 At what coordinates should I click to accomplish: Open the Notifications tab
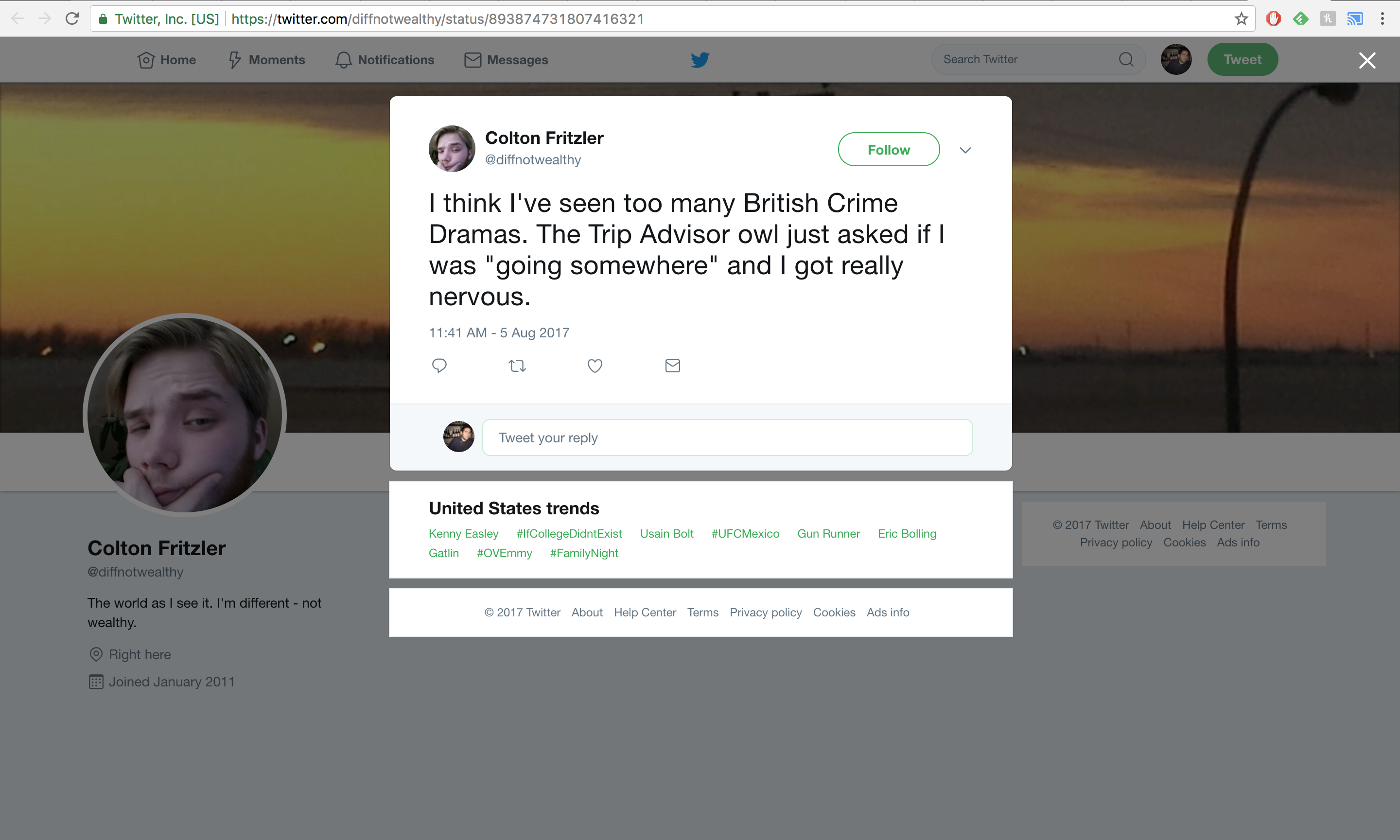(x=385, y=59)
